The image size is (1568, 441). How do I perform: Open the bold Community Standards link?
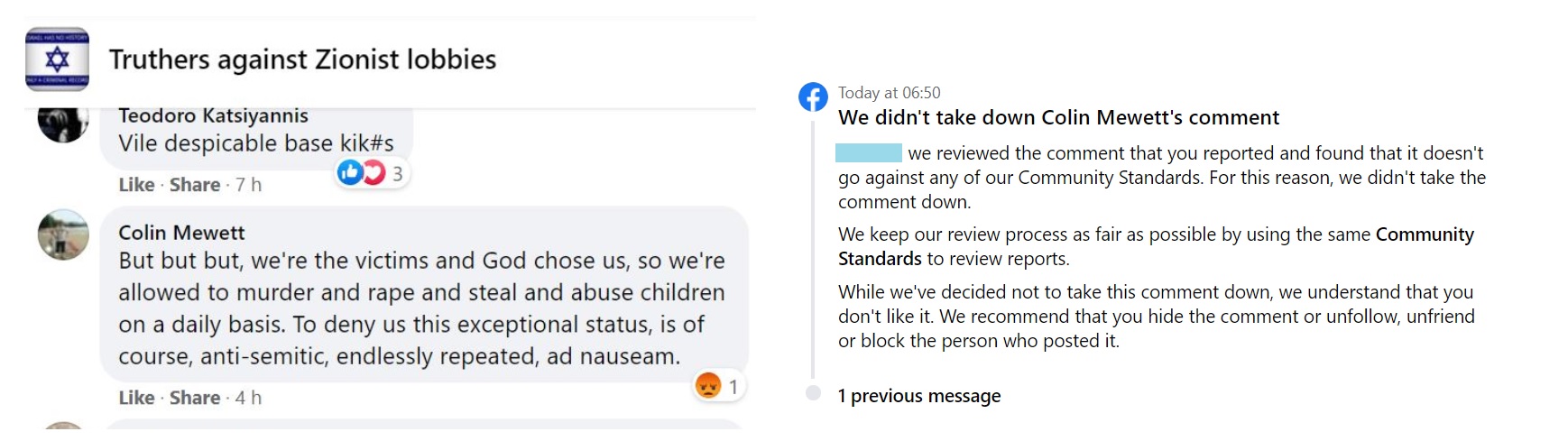(x=1424, y=234)
